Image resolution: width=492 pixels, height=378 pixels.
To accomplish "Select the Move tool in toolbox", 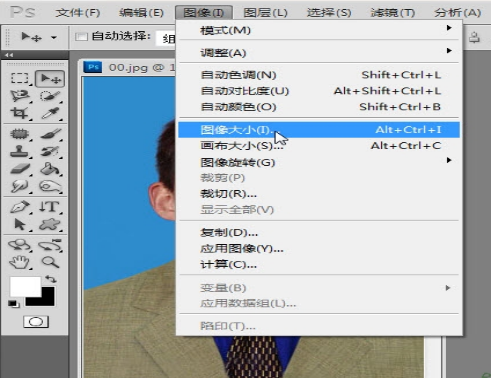I will tap(50, 79).
